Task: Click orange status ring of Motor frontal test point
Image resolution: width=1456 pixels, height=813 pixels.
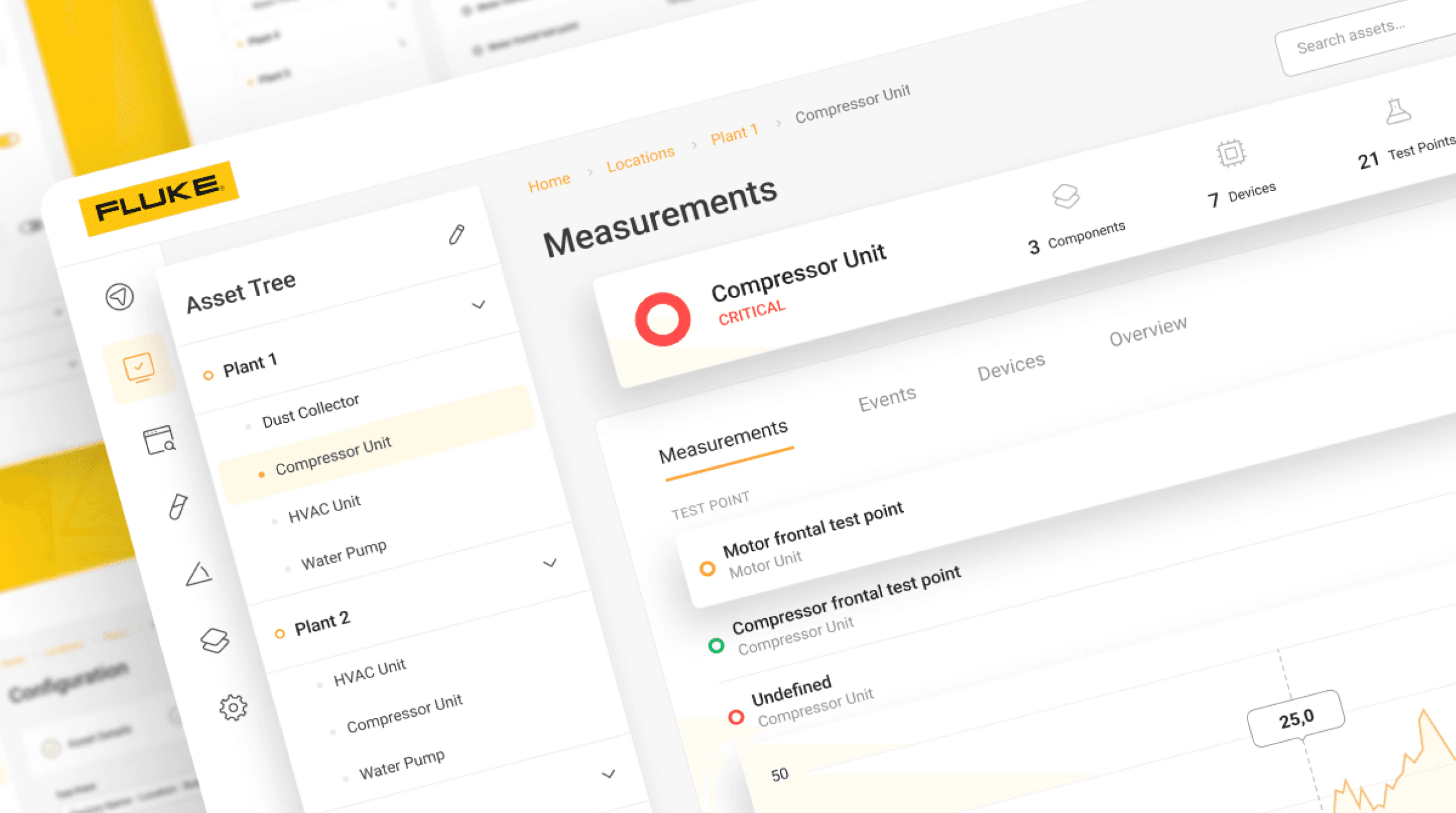Action: (x=707, y=569)
